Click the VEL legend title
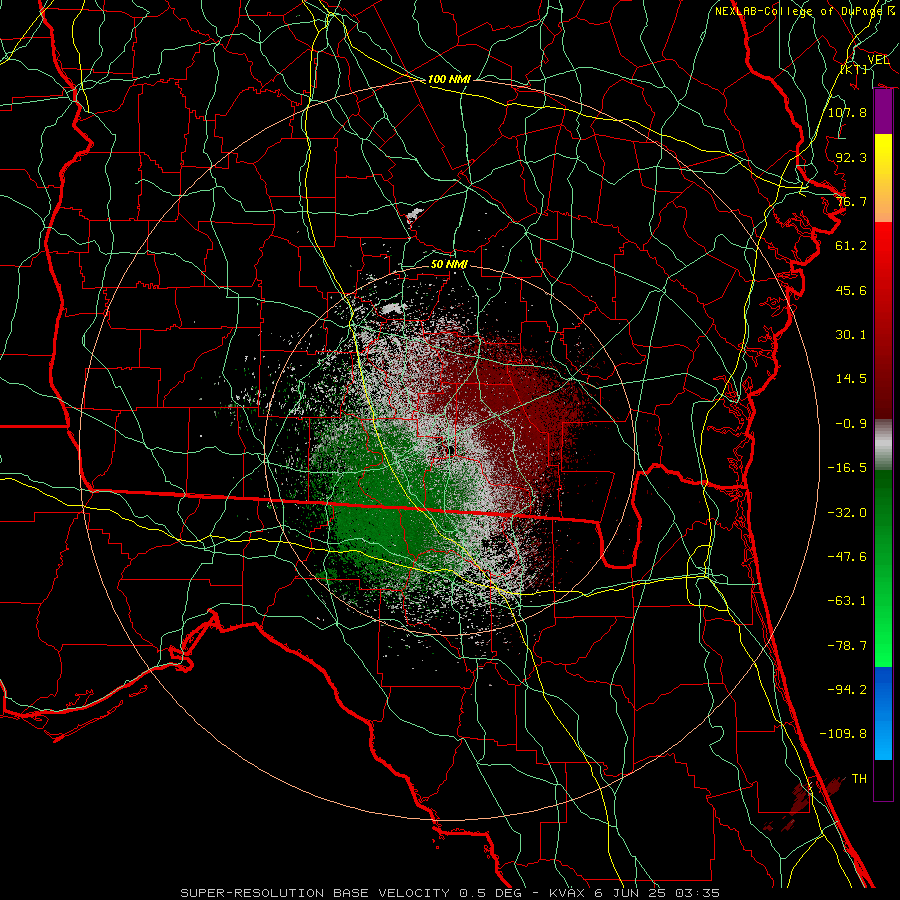This screenshot has width=900, height=900. [x=878, y=60]
